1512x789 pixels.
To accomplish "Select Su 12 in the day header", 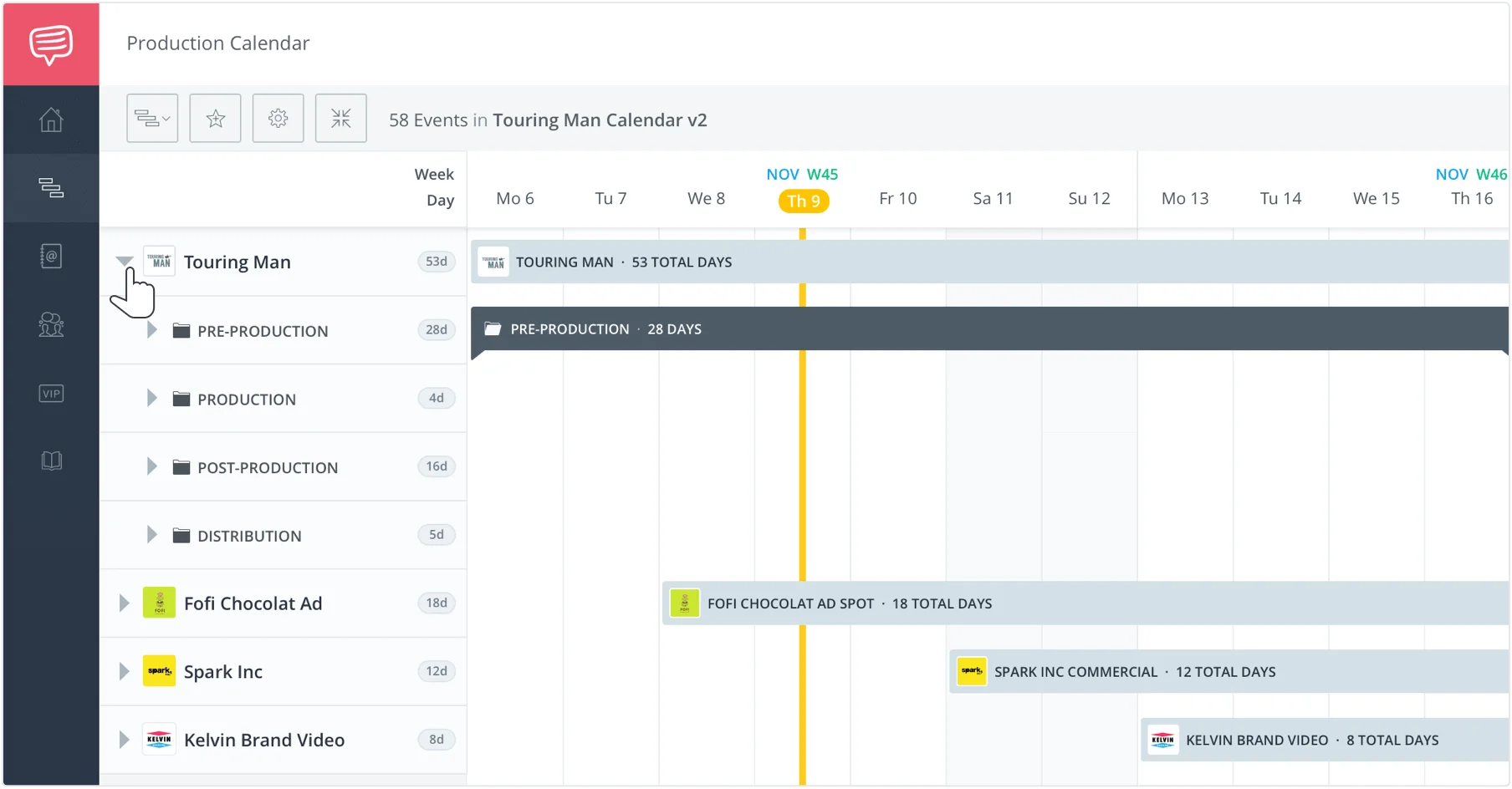I will pos(1090,199).
